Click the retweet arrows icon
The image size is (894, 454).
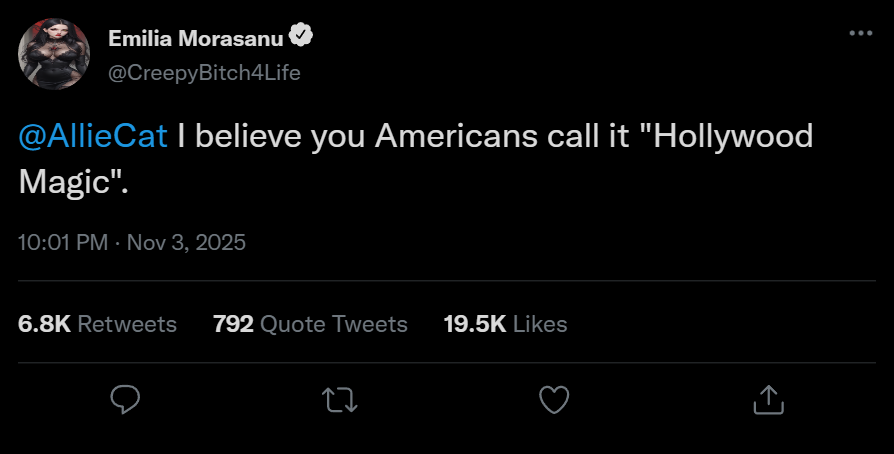[340, 400]
